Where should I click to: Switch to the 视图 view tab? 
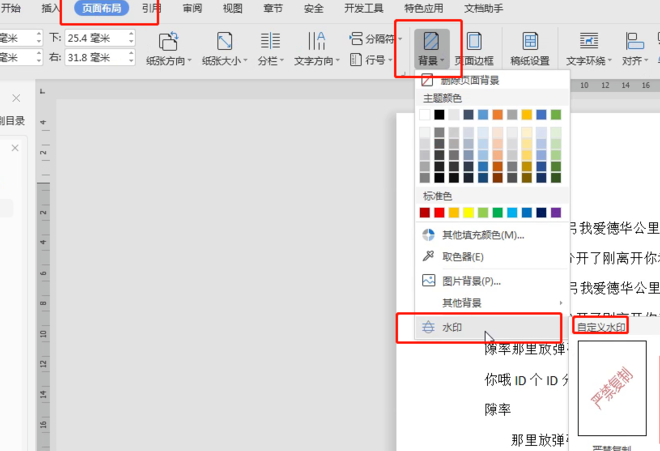[x=232, y=8]
